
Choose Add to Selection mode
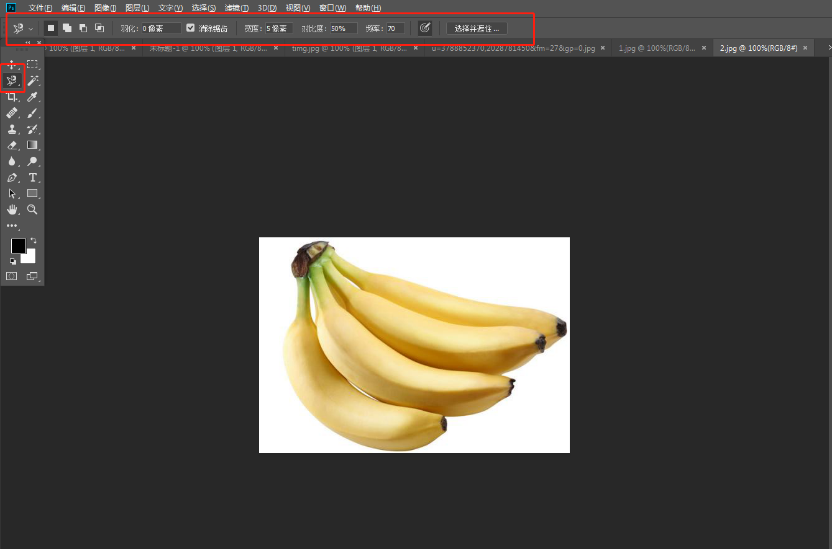pyautogui.click(x=67, y=28)
